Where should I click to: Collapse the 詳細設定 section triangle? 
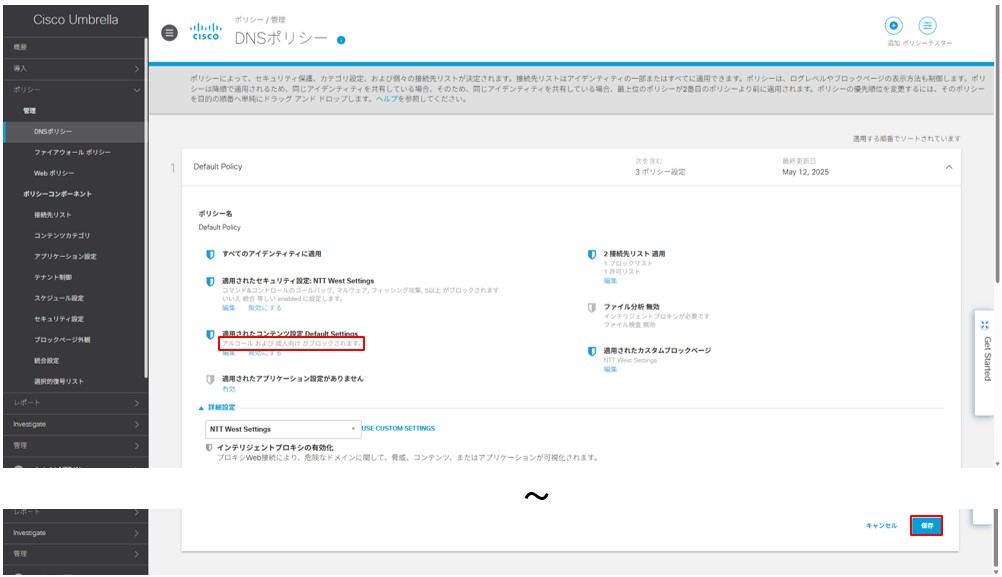[201, 408]
